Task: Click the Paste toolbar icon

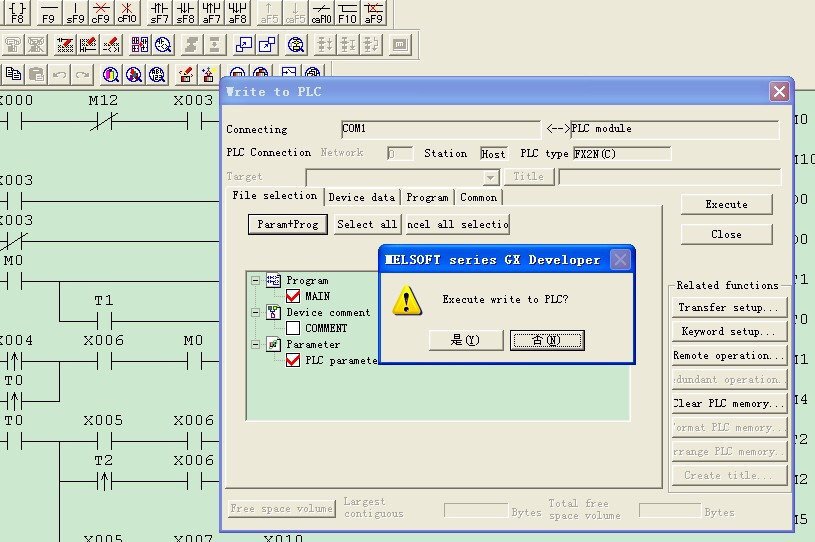Action: 36,74
